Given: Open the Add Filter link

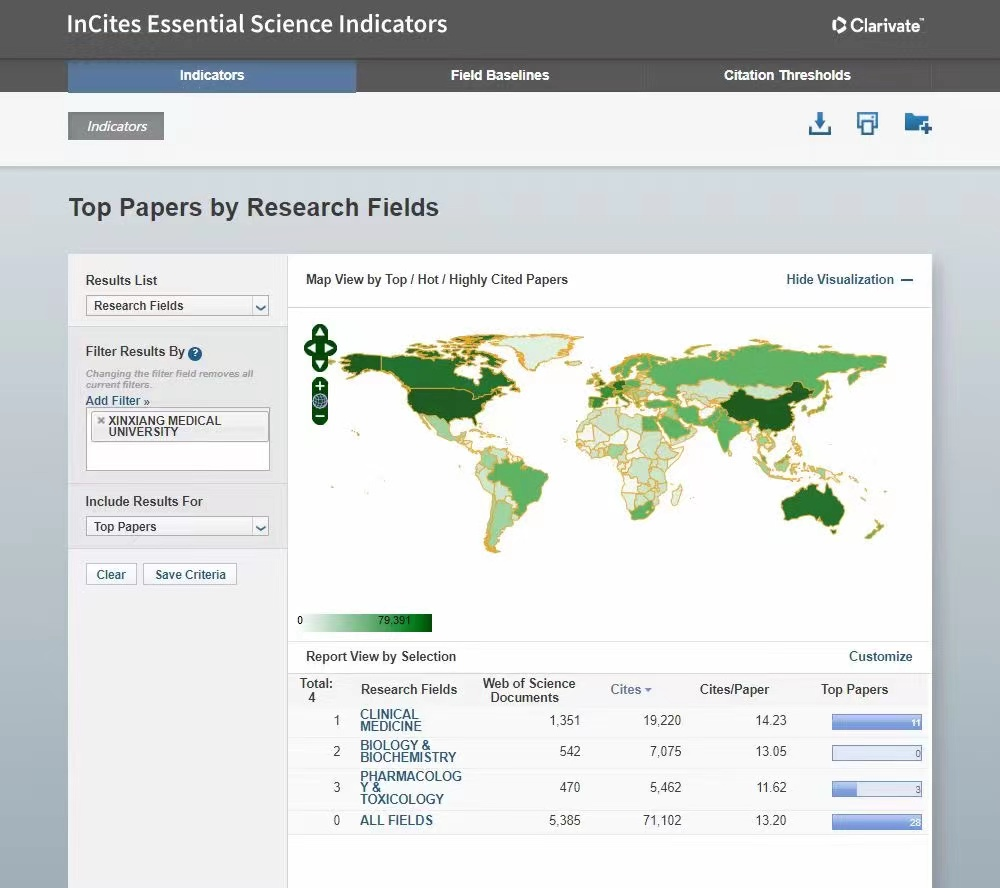Looking at the screenshot, I should 117,401.
